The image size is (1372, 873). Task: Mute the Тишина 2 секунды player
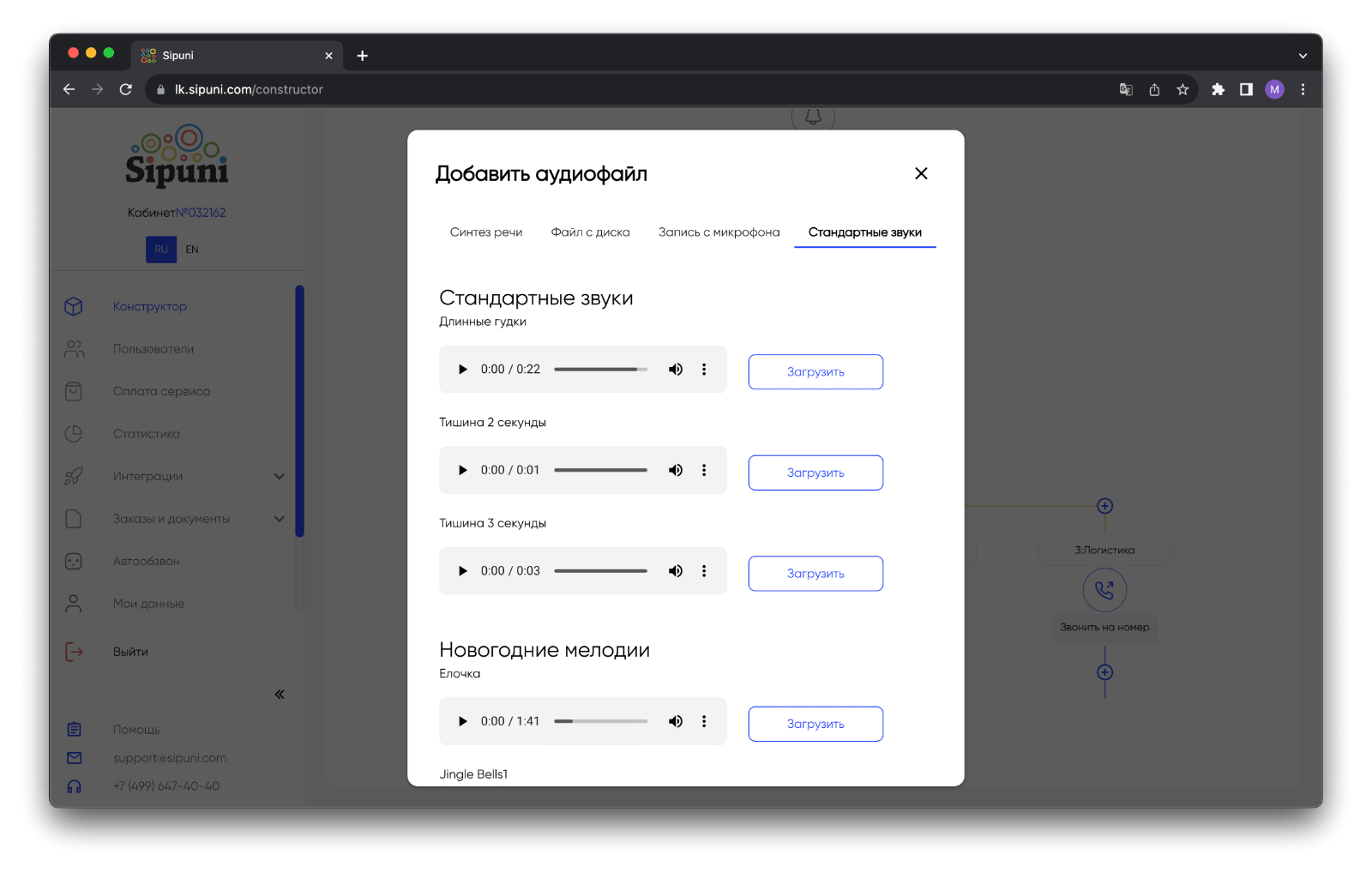[x=676, y=470]
